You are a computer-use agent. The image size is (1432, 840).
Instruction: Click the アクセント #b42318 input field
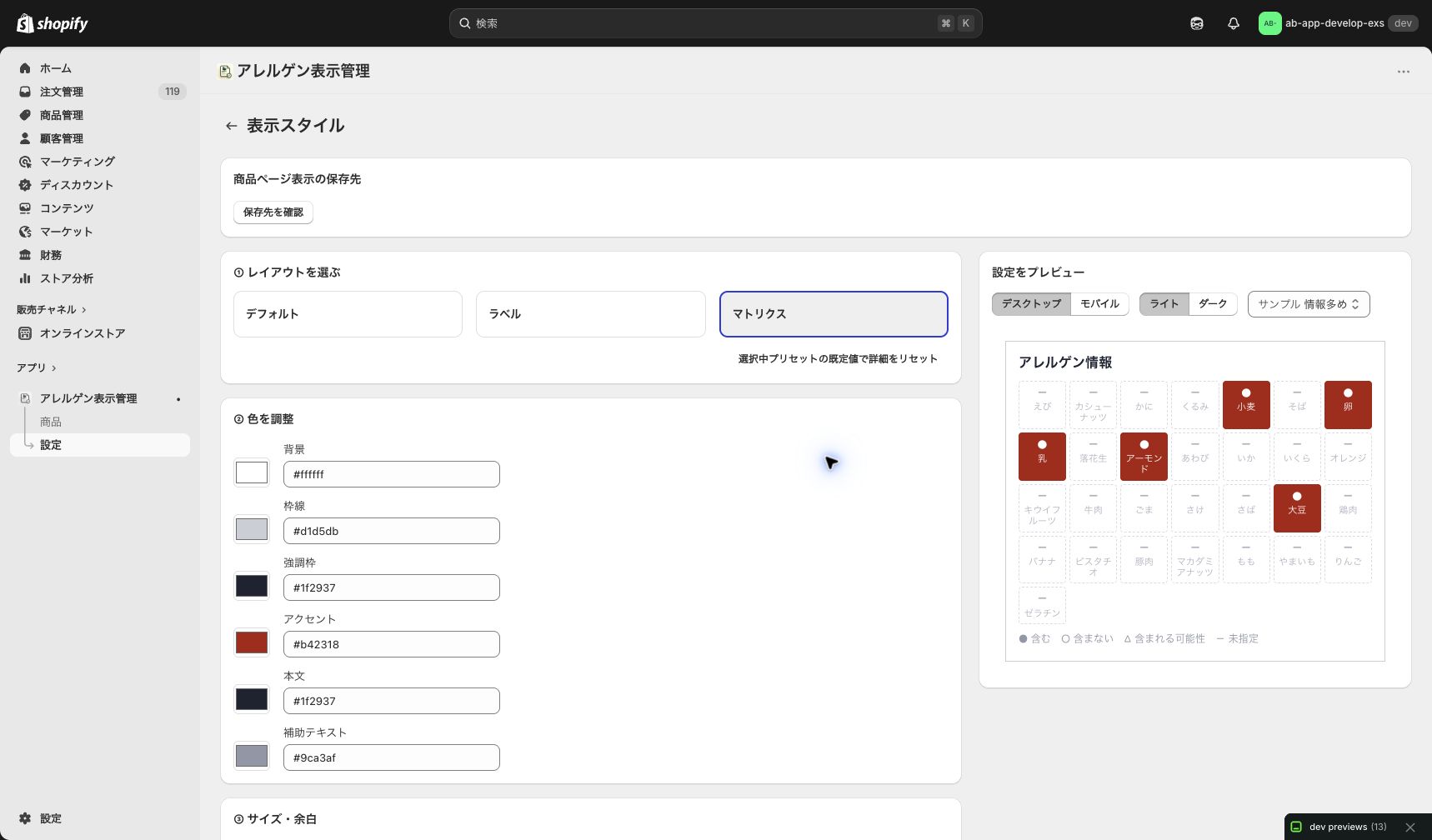(x=392, y=644)
